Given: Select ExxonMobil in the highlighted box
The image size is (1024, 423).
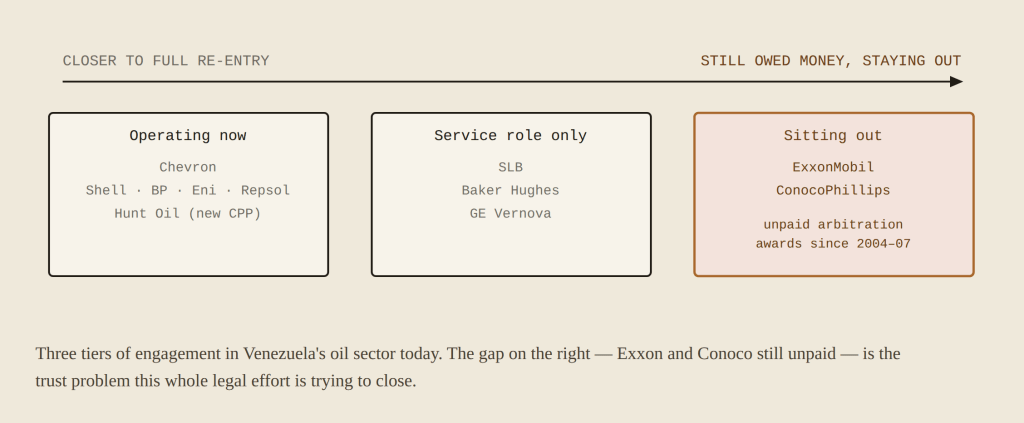Looking at the screenshot, I should tap(833, 167).
